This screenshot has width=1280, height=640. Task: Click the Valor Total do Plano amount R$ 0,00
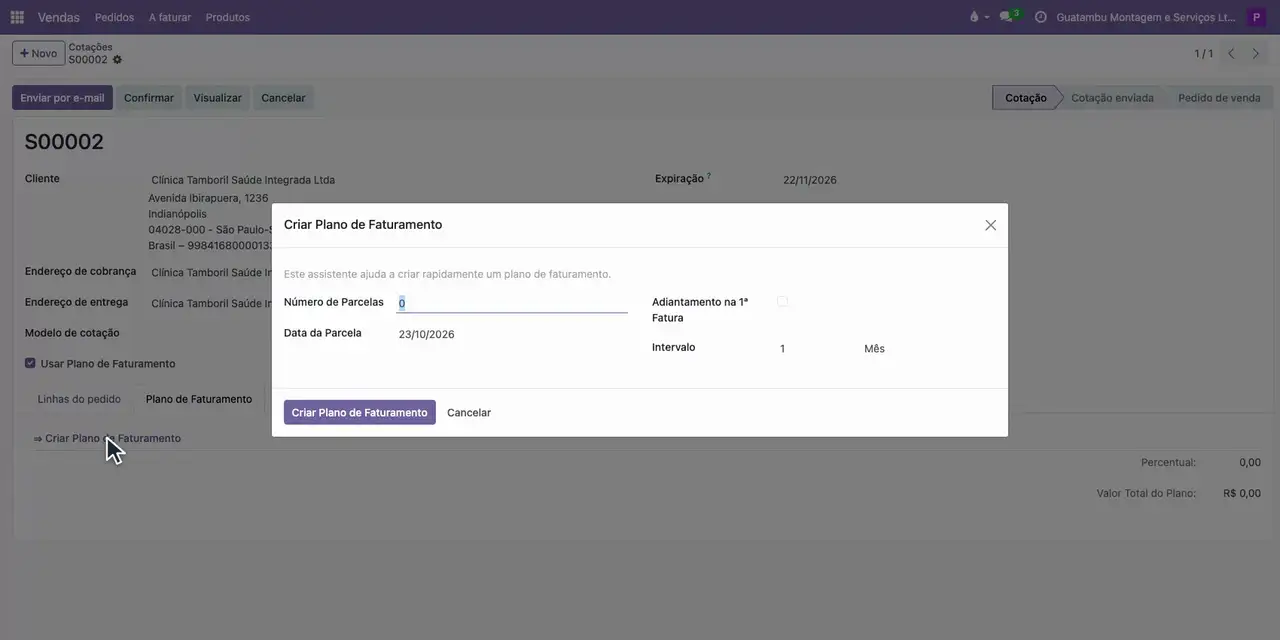1242,493
